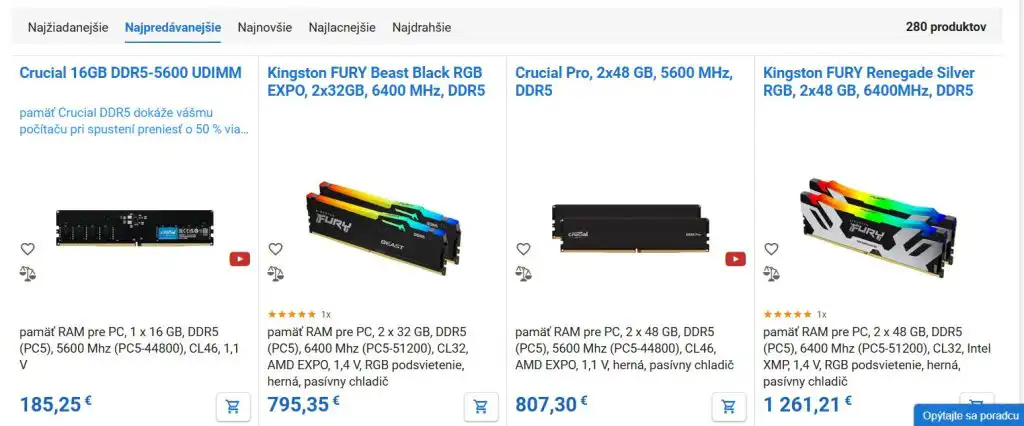
Task: Play YouTube video for Crucial 16GB UDIMM
Action: click(240, 259)
